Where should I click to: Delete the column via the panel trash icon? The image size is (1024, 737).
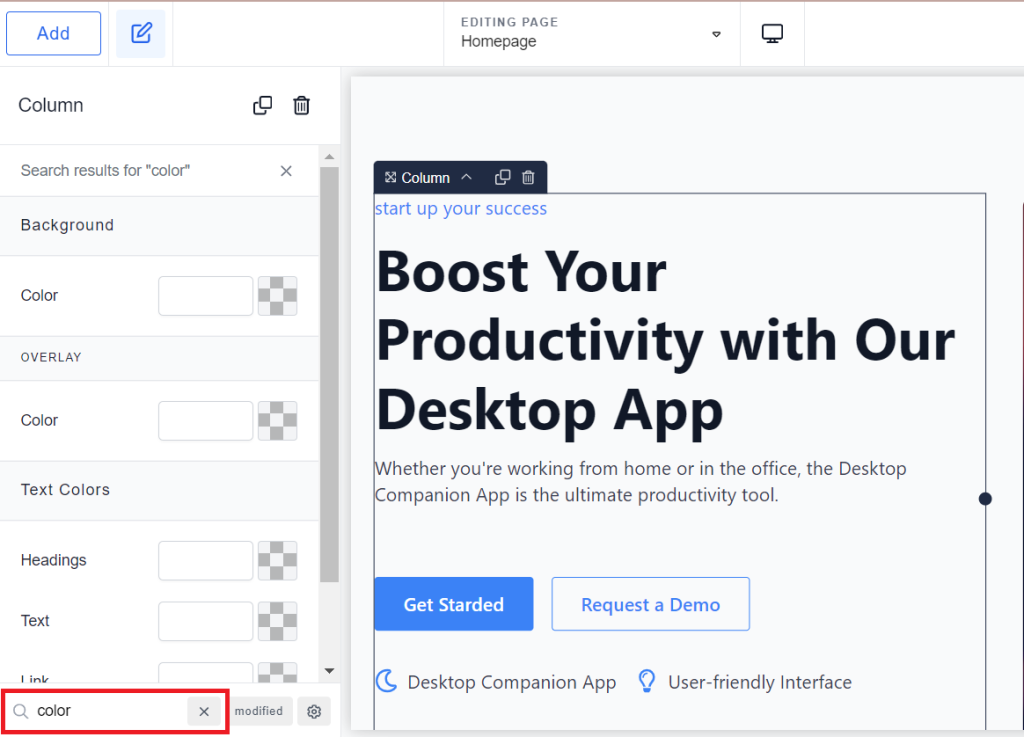click(301, 105)
